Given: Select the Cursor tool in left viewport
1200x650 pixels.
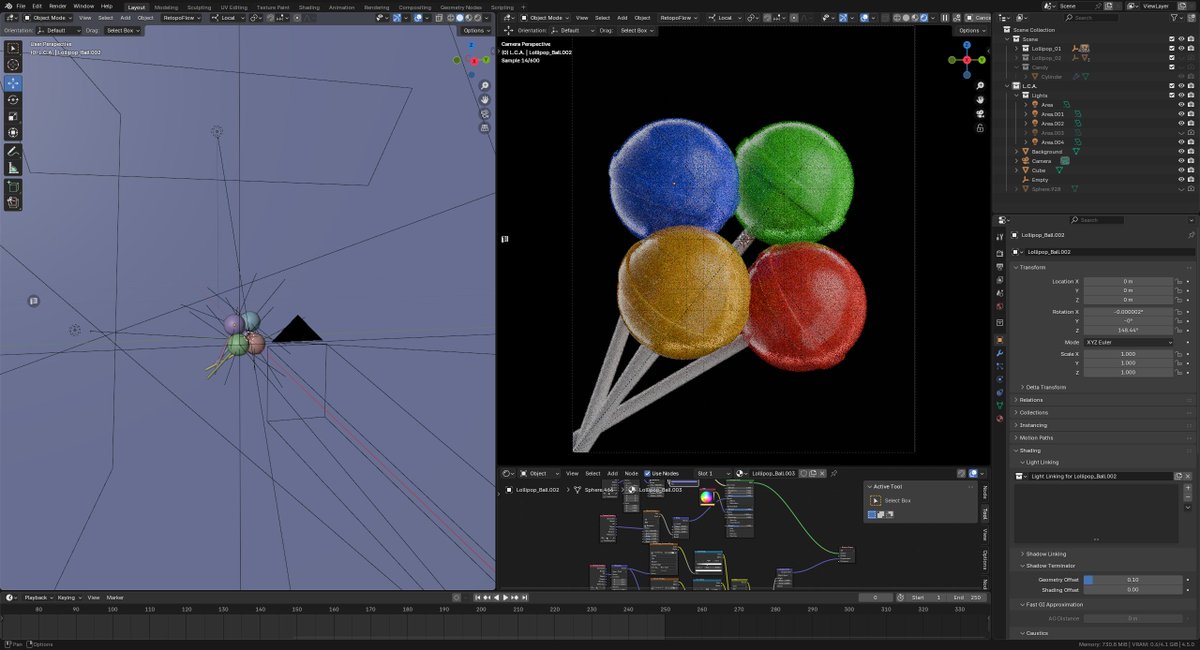Looking at the screenshot, I should click(13, 64).
